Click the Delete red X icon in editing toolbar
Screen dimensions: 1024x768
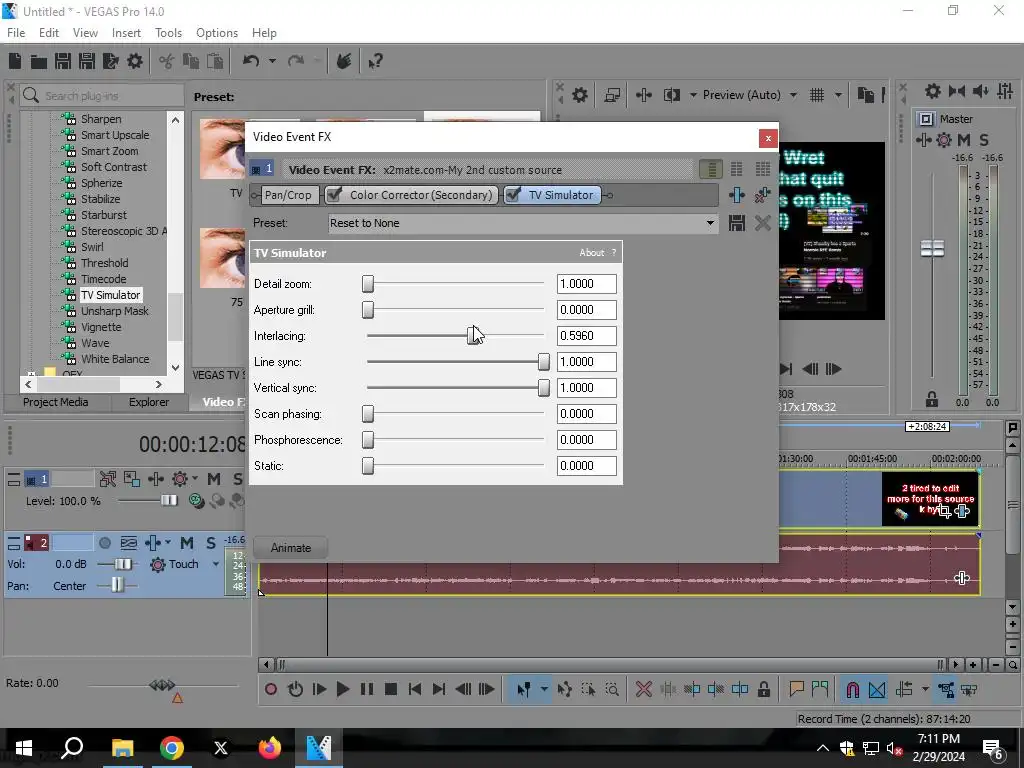[x=643, y=689]
